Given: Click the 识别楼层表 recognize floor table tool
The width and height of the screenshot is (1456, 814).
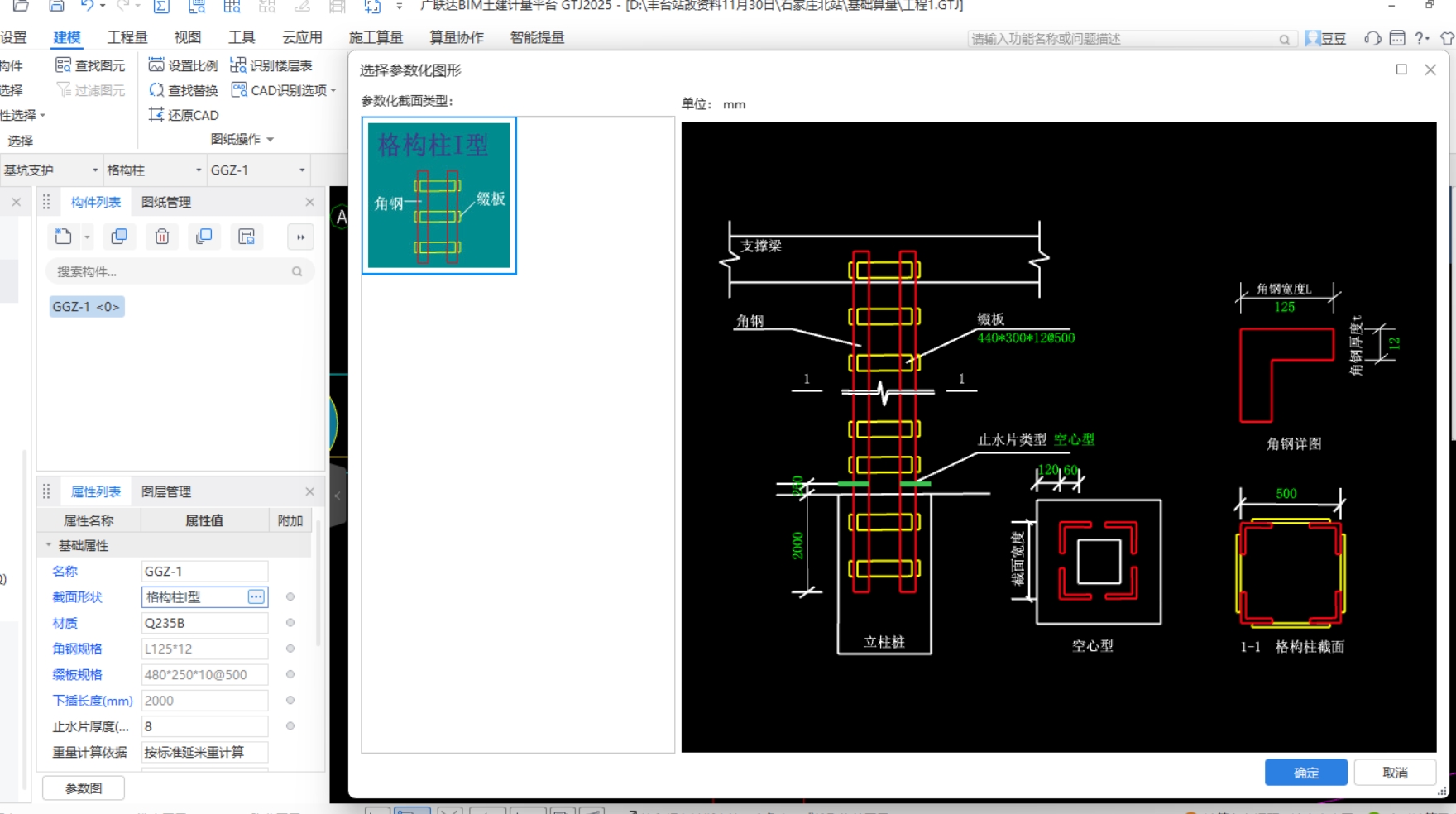Looking at the screenshot, I should coord(271,65).
